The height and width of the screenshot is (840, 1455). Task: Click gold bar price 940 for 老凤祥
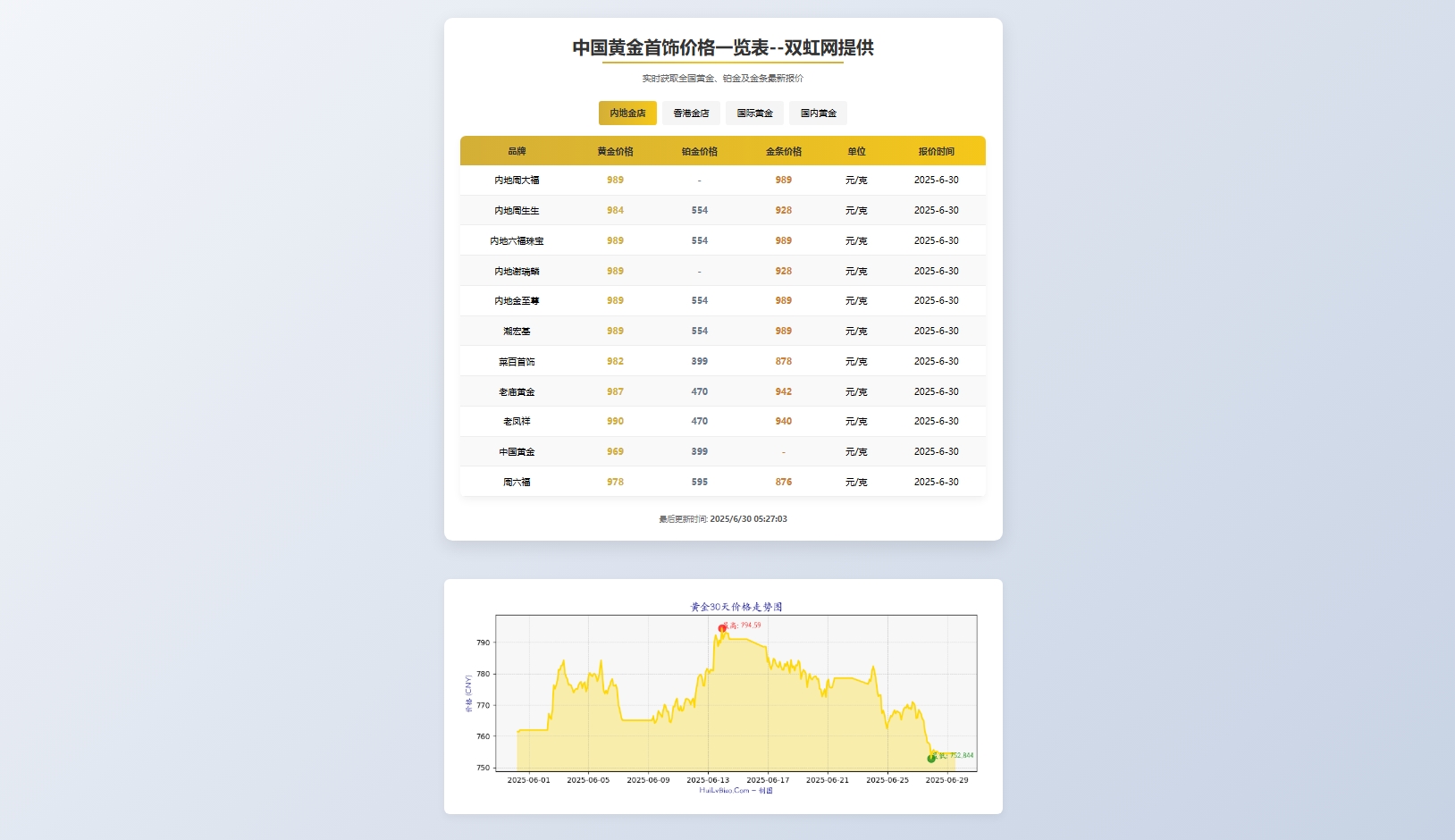pyautogui.click(x=783, y=422)
